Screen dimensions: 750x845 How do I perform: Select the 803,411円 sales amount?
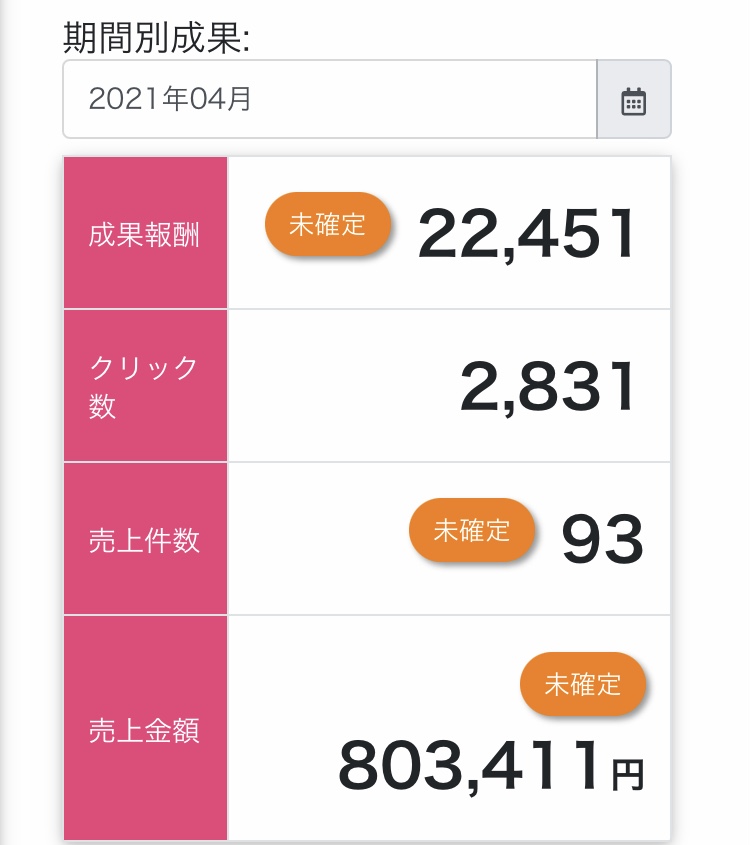(491, 766)
